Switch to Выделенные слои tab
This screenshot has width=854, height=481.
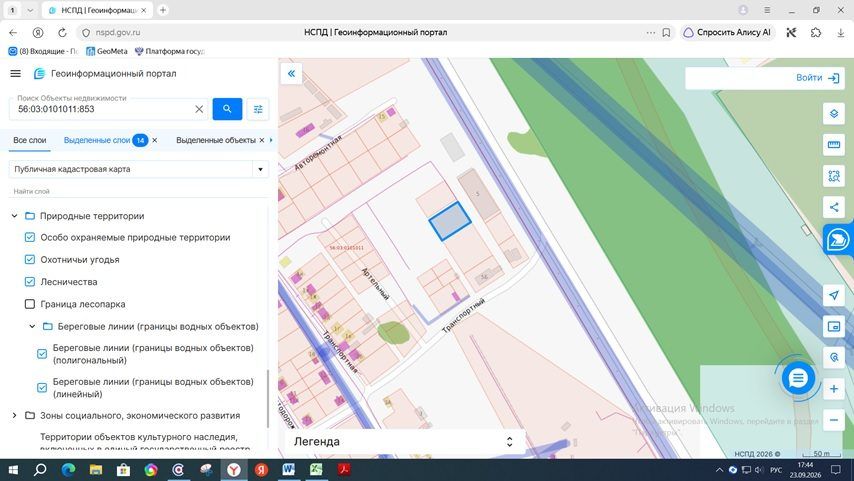(x=97, y=141)
